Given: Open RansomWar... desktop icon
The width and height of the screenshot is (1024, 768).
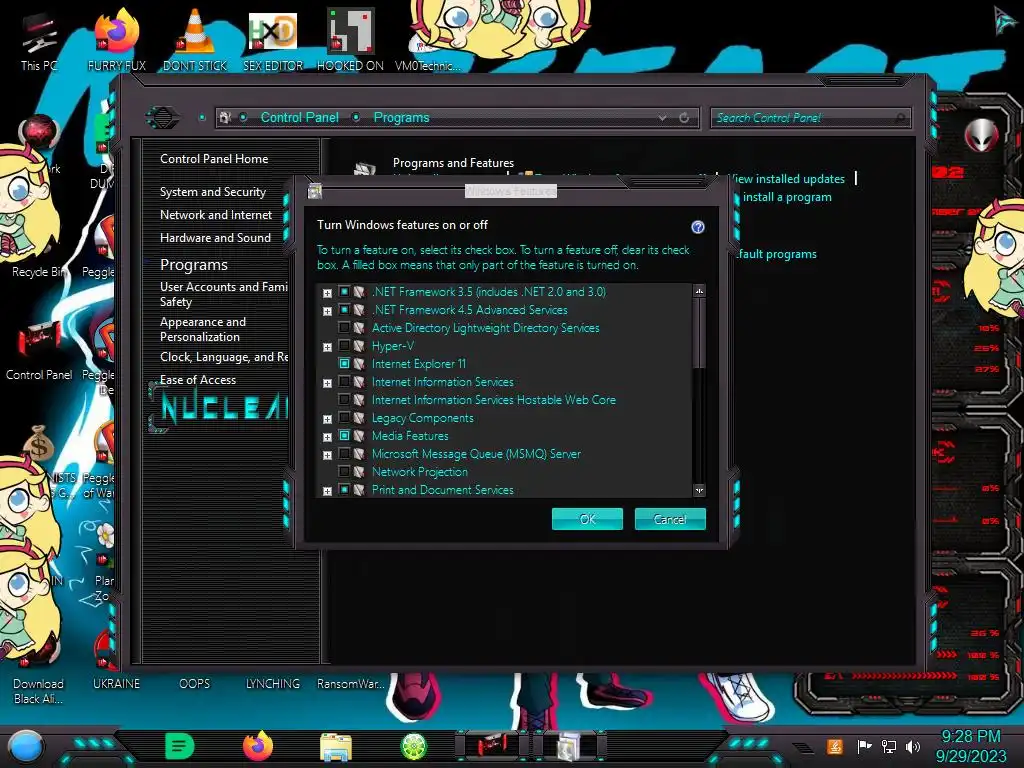Looking at the screenshot, I should coord(351,684).
